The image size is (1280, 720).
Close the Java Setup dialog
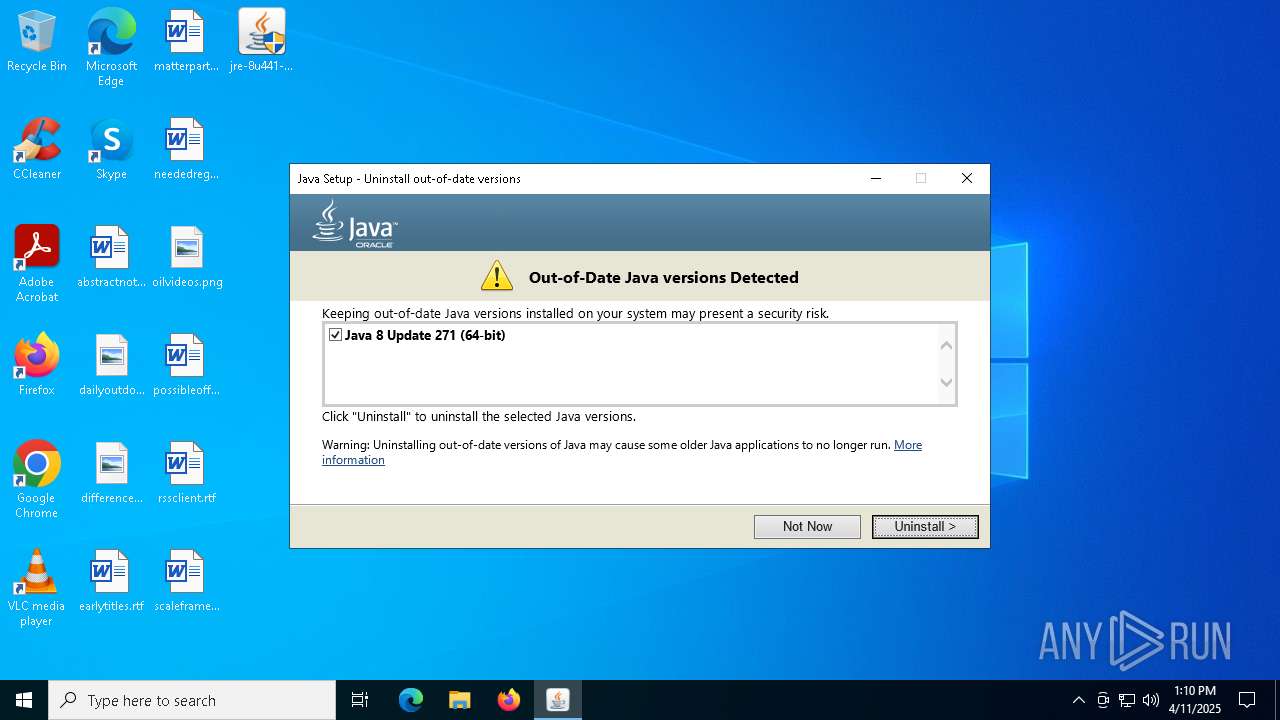(966, 178)
